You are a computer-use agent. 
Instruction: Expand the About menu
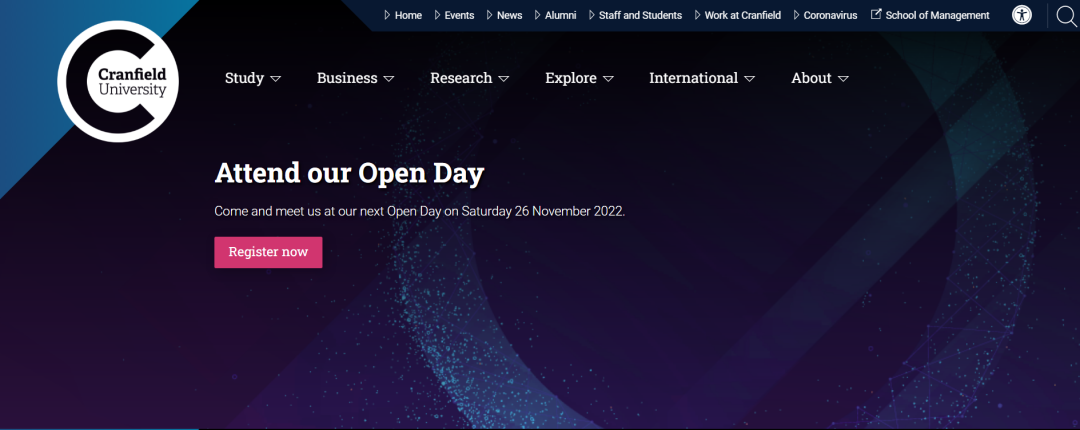[820, 79]
